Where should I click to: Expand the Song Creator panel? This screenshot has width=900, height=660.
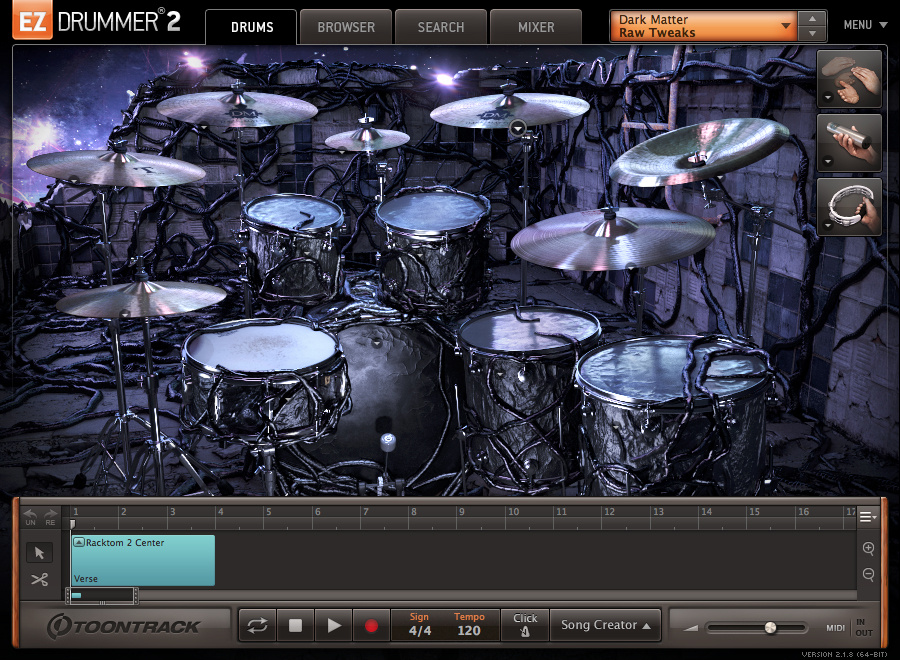[606, 624]
